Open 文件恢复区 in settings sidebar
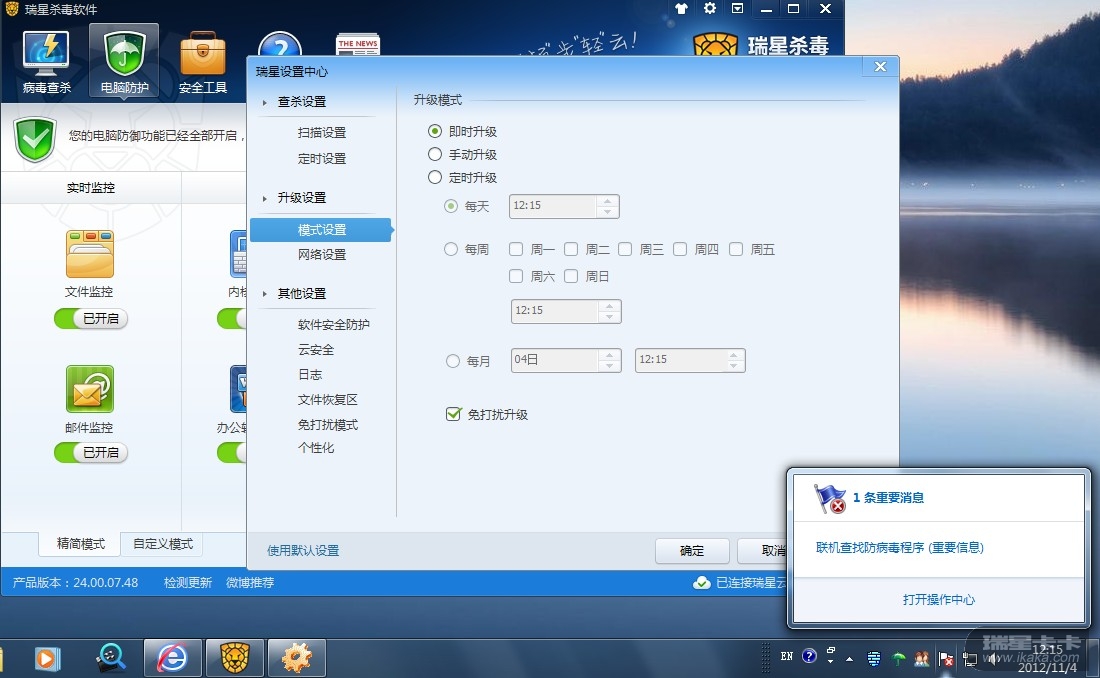The image size is (1100, 678). tap(328, 399)
